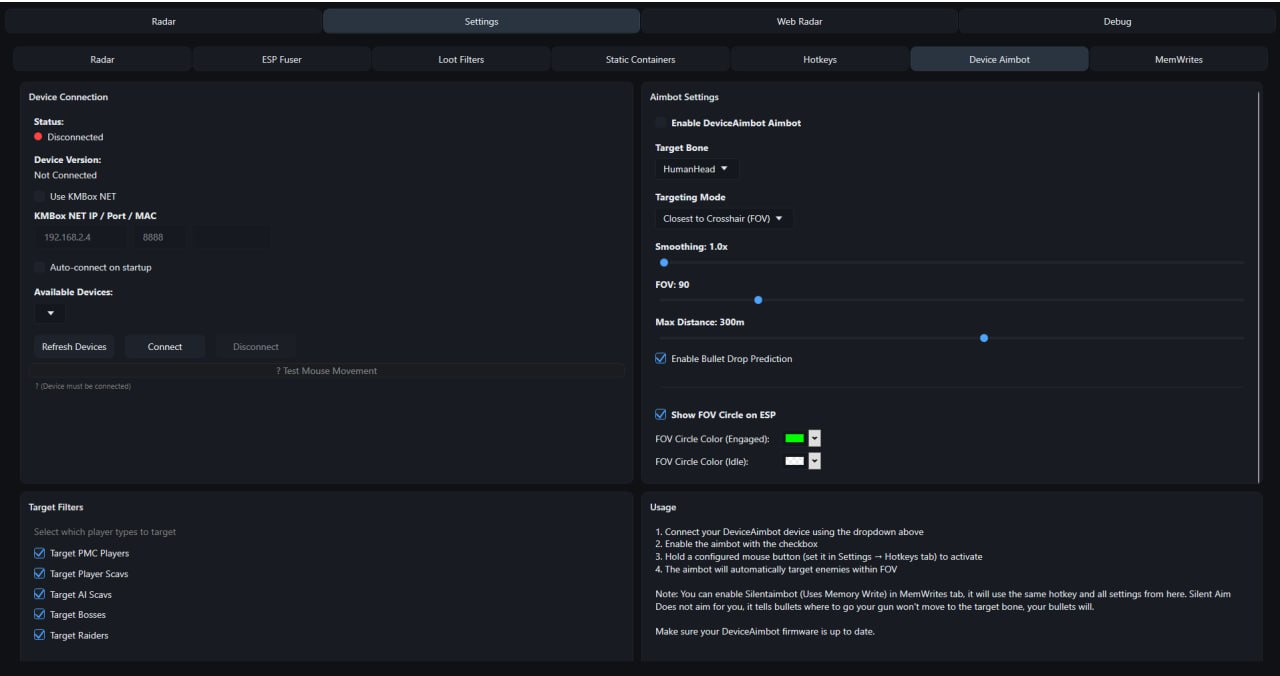Image resolution: width=1280 pixels, height=676 pixels.
Task: Click the KMBox NET IP address field
Action: [x=79, y=238]
